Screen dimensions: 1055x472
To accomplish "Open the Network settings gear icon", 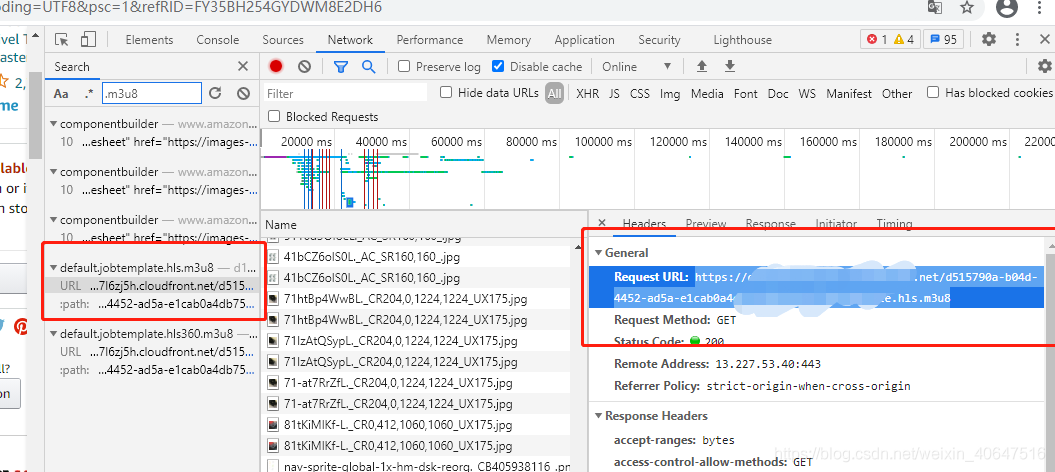I will click(1044, 67).
